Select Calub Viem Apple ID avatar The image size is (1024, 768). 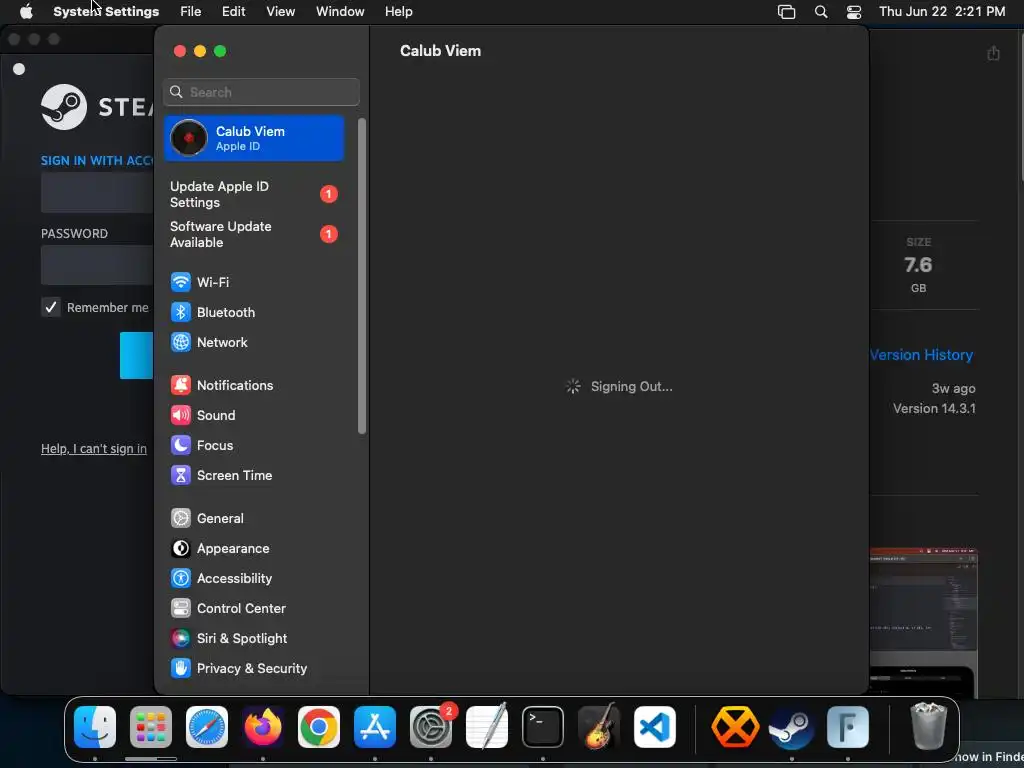click(x=189, y=138)
